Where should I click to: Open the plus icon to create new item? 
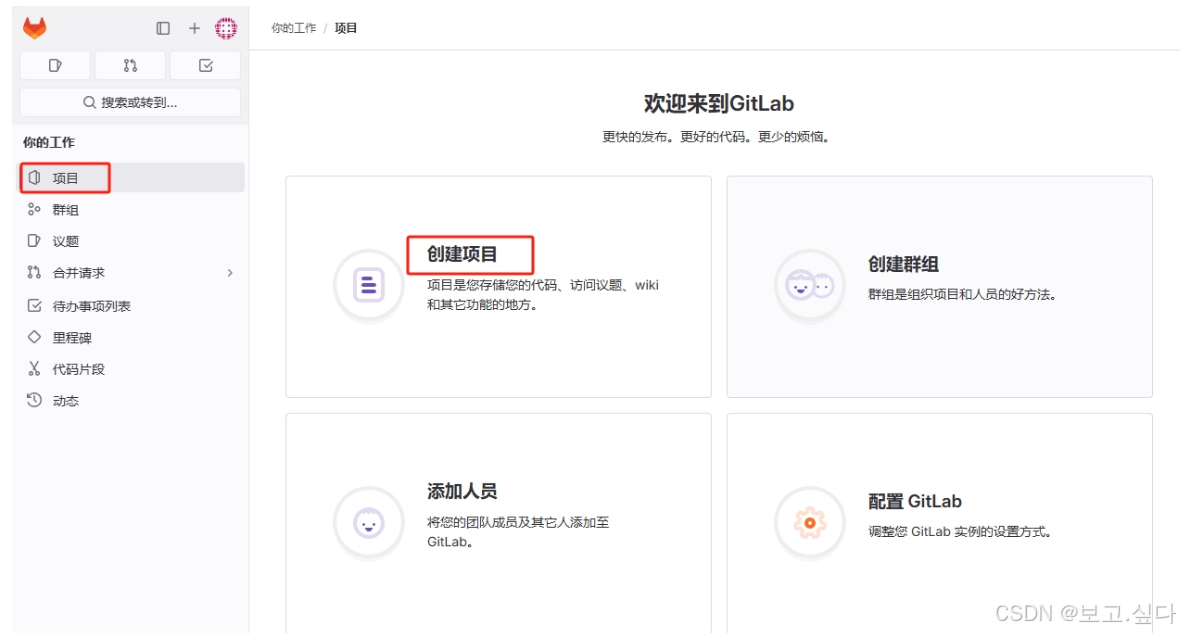click(194, 28)
